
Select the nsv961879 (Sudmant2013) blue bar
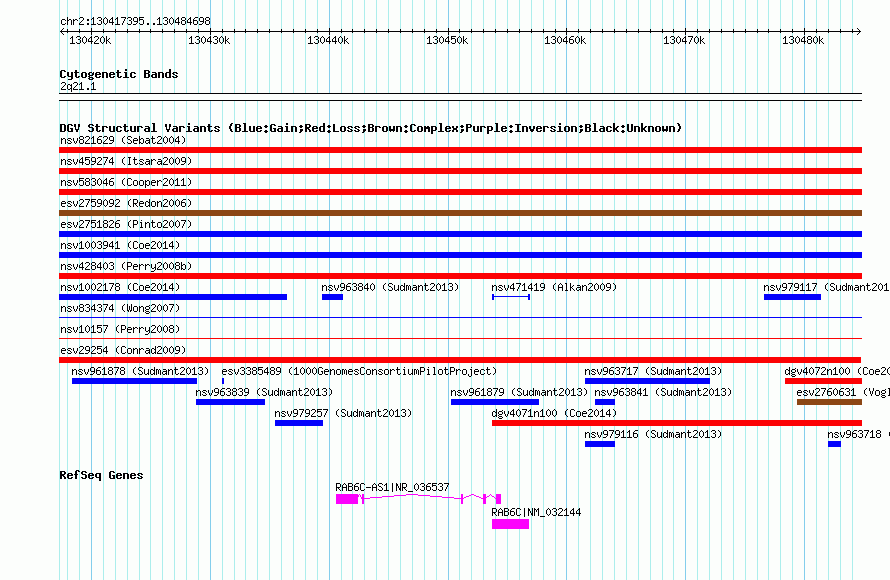click(495, 402)
